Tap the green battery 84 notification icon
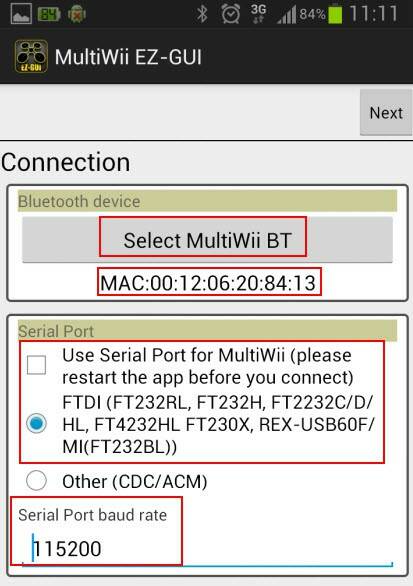The image size is (413, 586). click(x=49, y=14)
